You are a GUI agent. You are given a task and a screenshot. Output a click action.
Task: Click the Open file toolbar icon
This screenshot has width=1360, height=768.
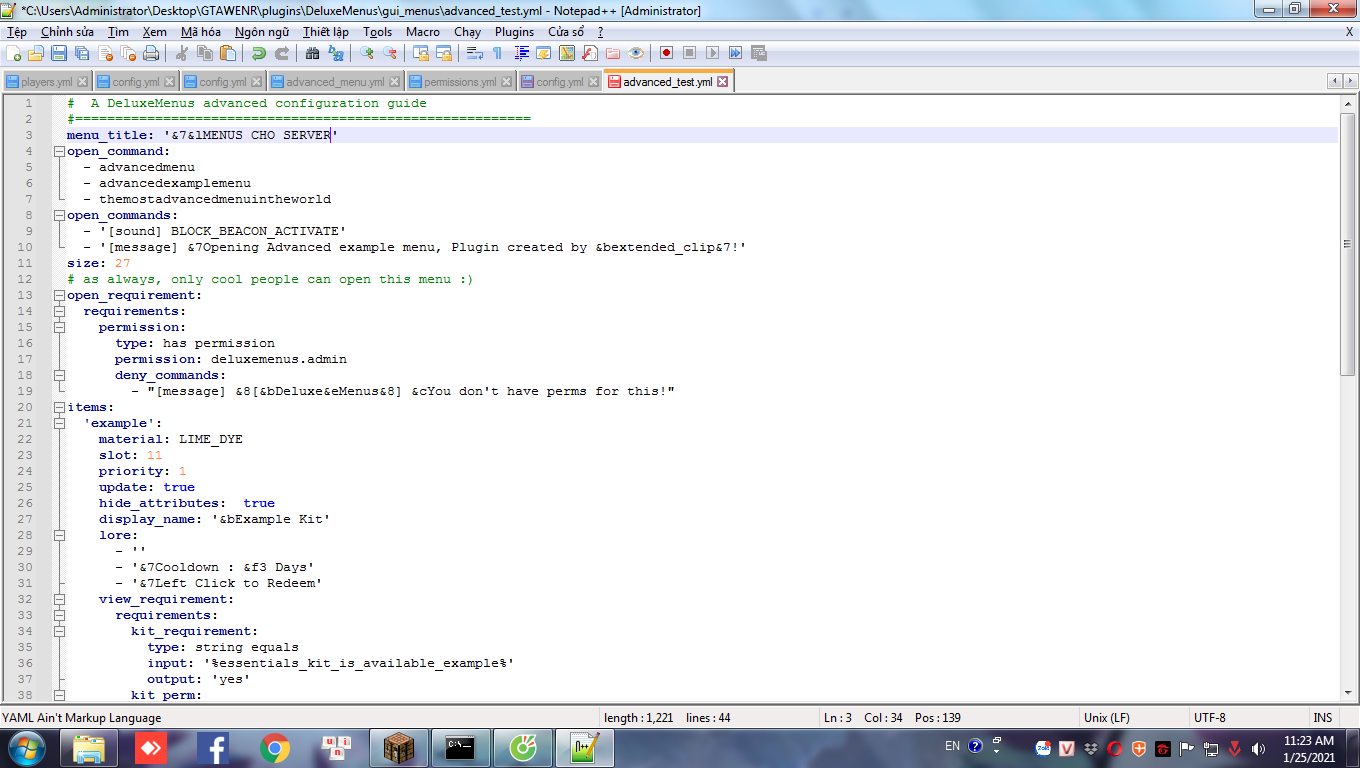(x=36, y=53)
